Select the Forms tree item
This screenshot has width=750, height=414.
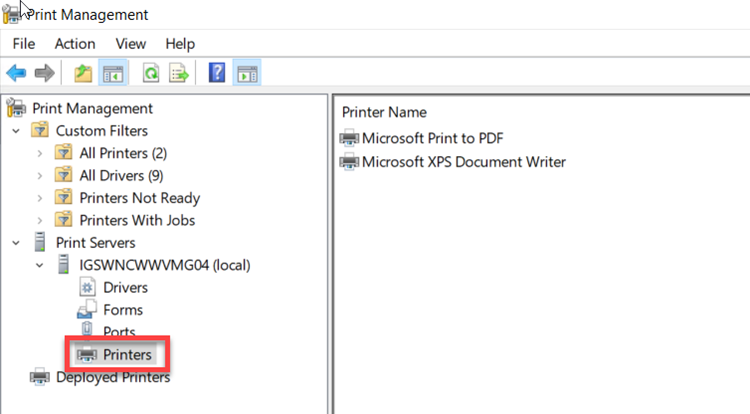[122, 310]
